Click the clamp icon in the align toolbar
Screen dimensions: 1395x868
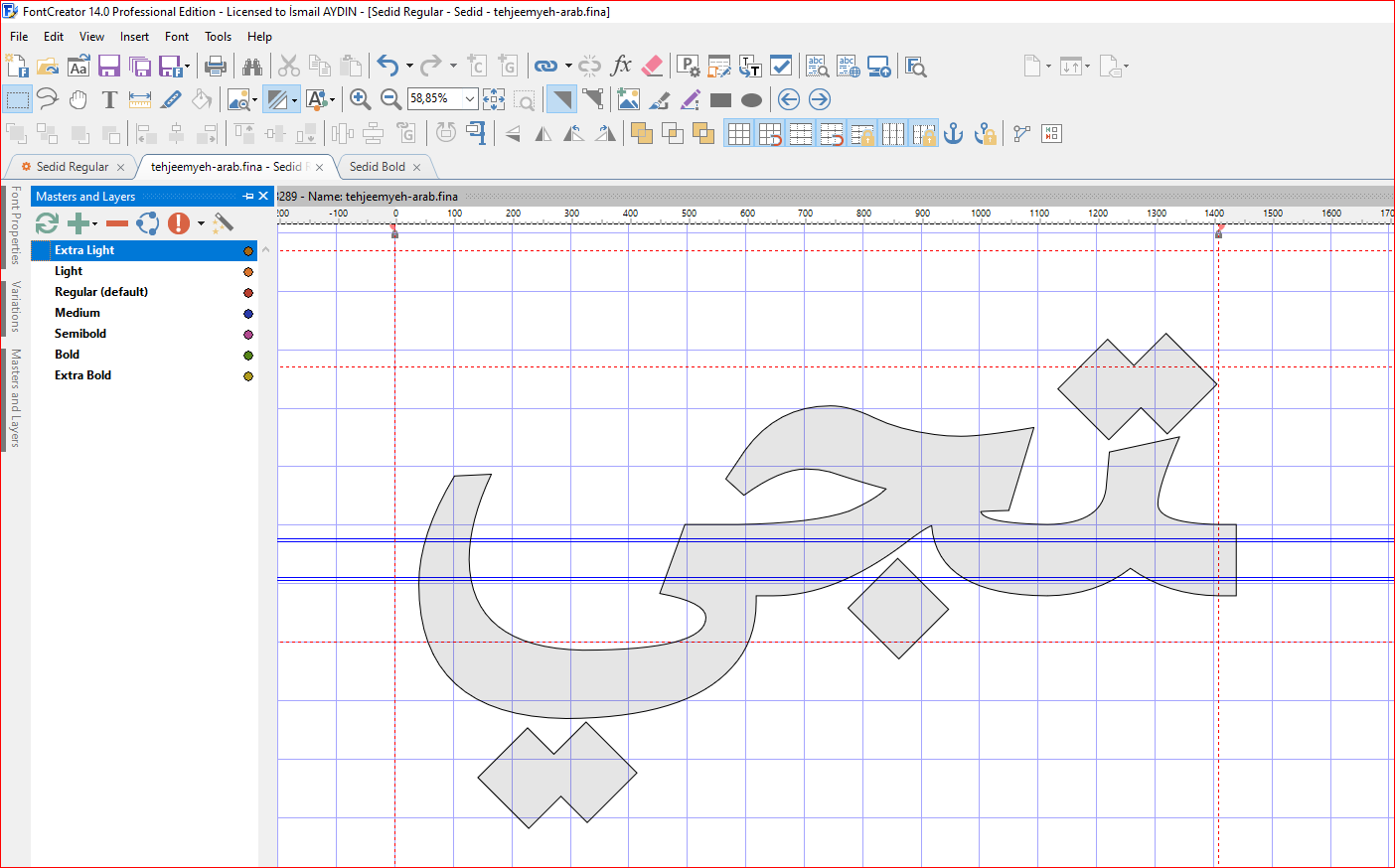(477, 133)
